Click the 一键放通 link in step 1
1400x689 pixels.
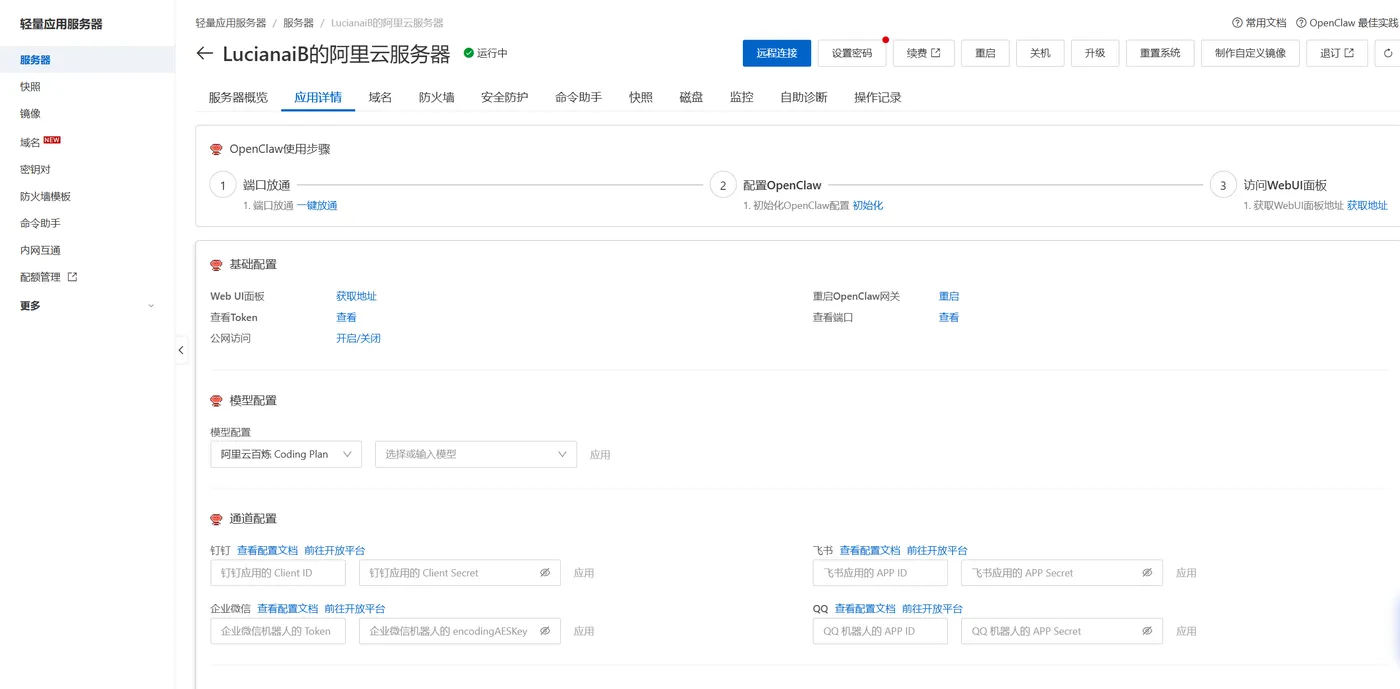pos(317,205)
